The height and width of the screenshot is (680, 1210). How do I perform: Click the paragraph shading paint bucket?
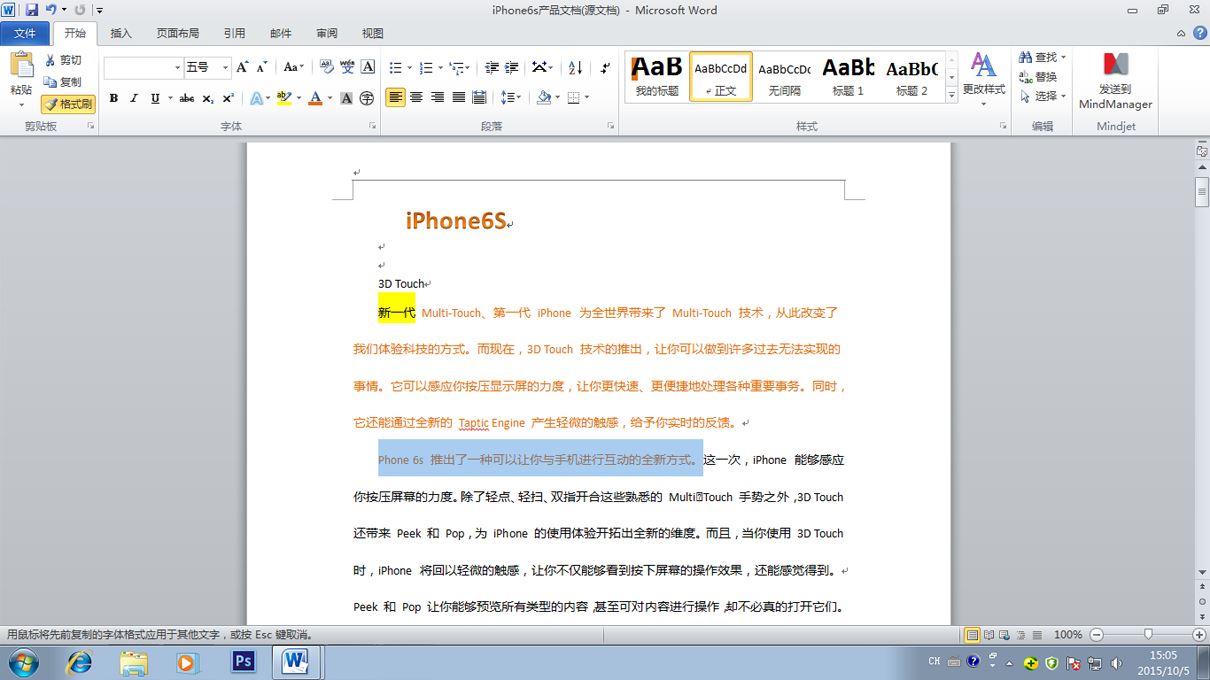pyautogui.click(x=542, y=97)
